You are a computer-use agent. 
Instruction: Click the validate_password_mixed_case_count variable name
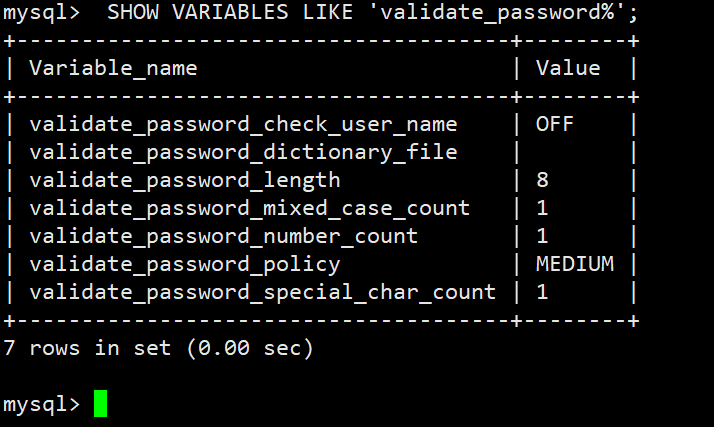(x=249, y=208)
